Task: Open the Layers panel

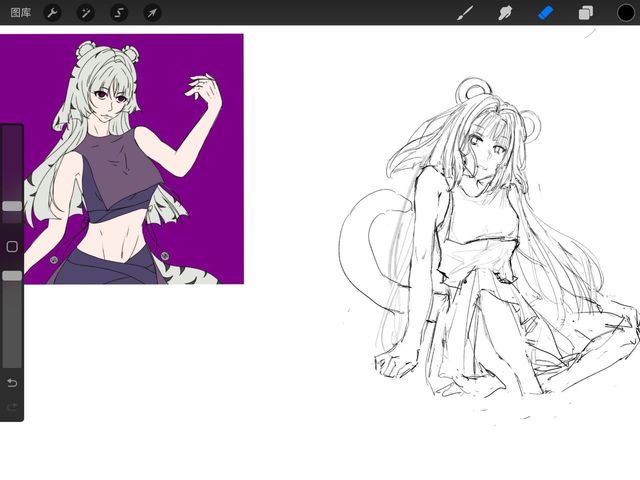Action: [585, 13]
